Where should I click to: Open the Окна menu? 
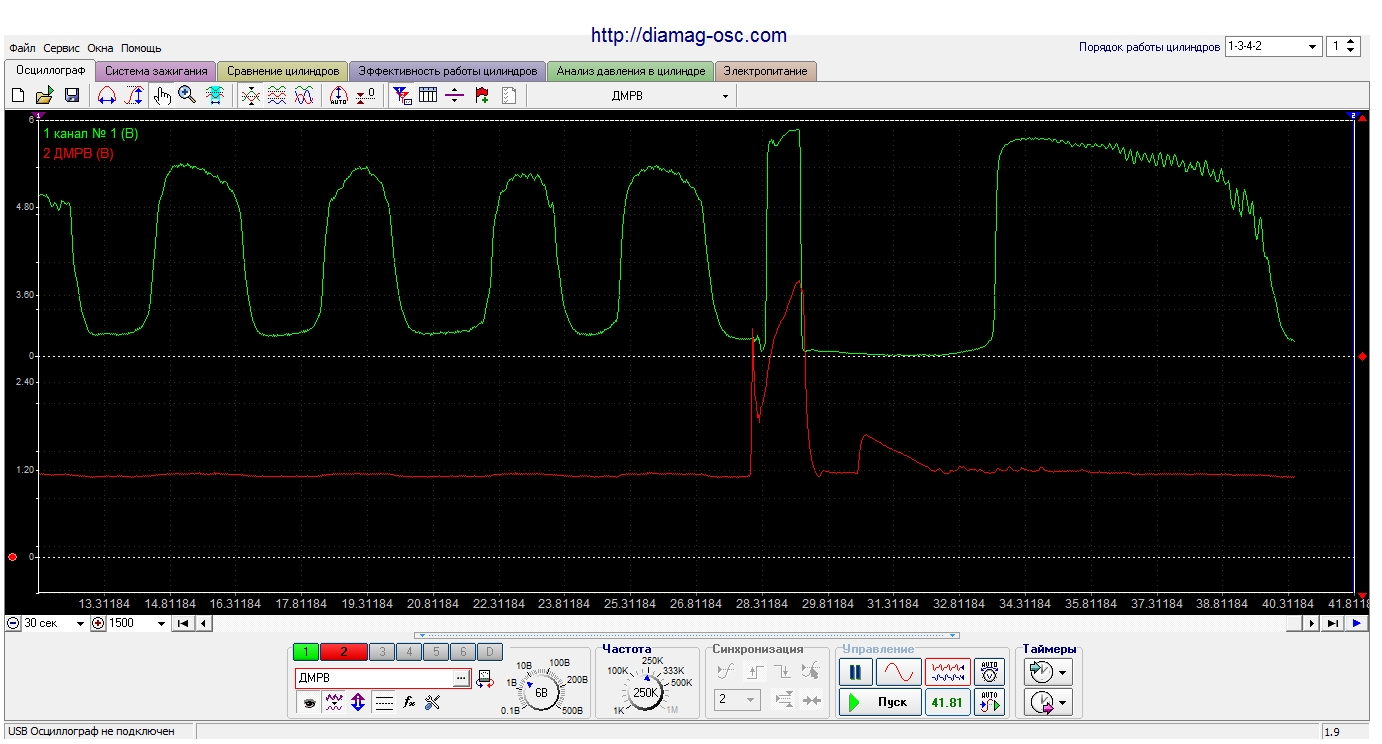(100, 48)
